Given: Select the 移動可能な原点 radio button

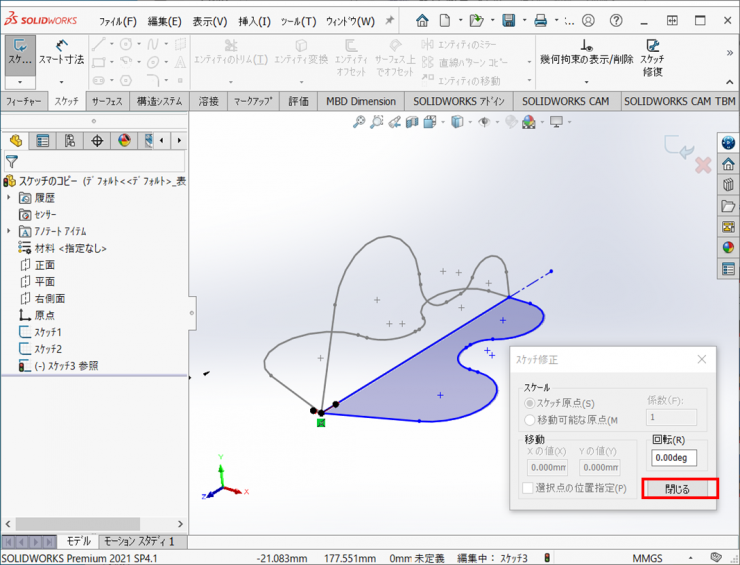Looking at the screenshot, I should click(530, 420).
